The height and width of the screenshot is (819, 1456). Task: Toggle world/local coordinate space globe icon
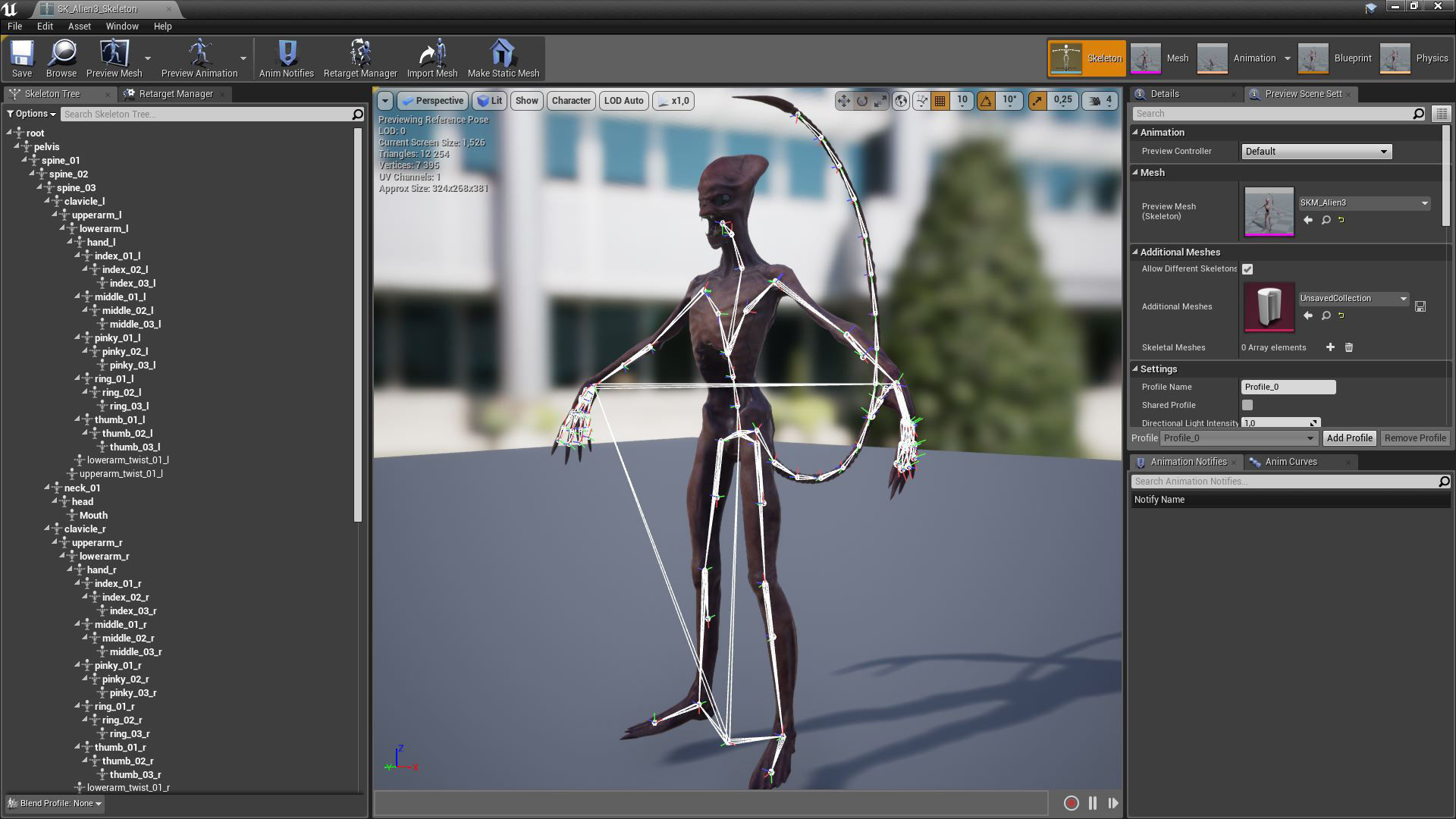point(901,101)
